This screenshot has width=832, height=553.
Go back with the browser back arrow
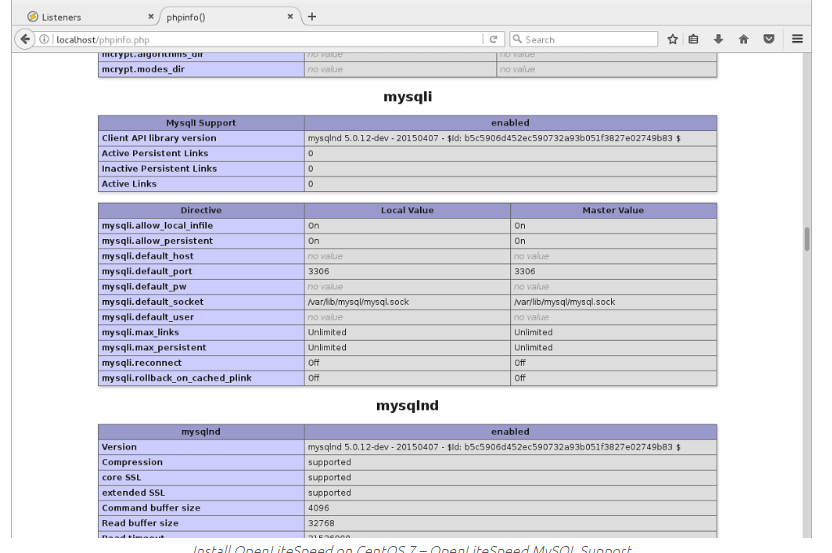click(x=24, y=39)
